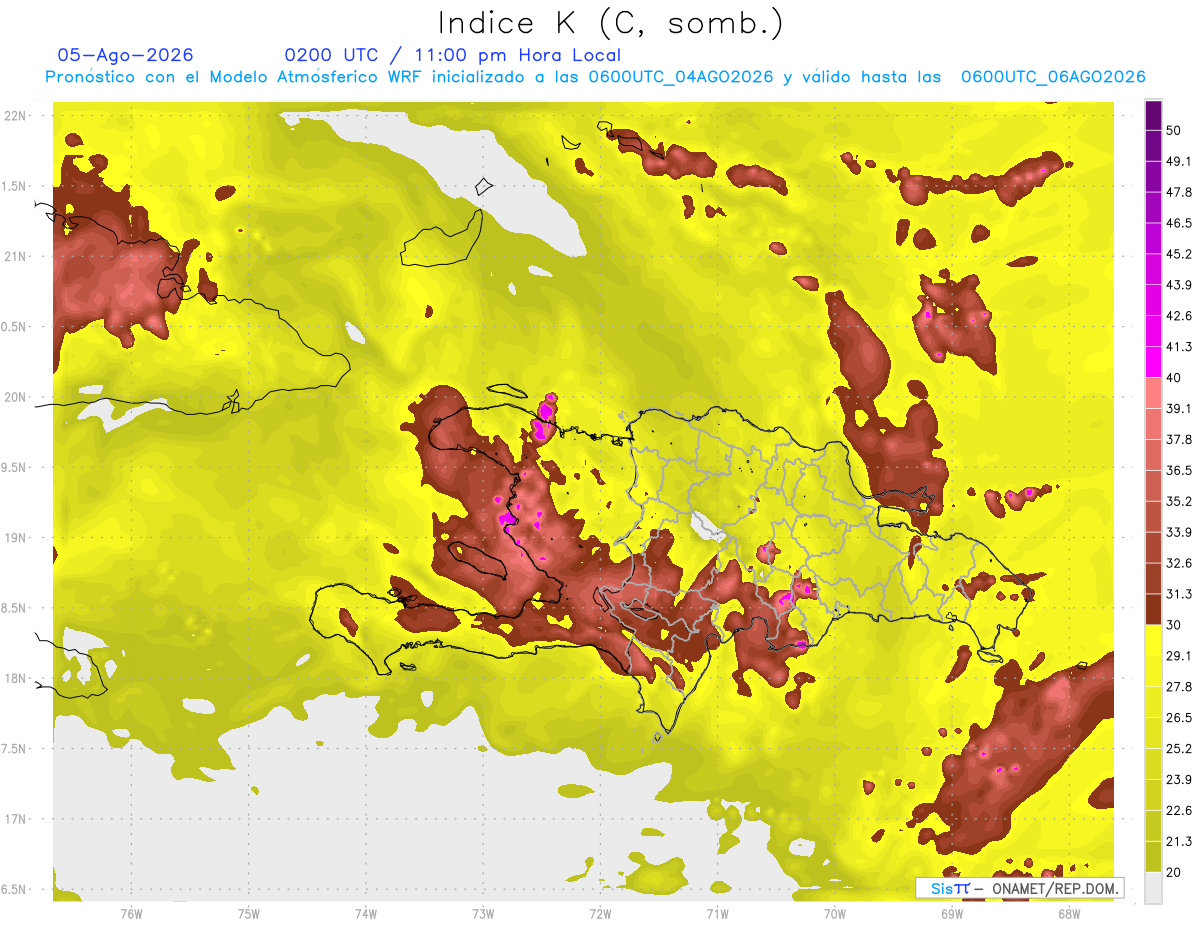
Task: Click the longitude label '73W'
Action: pyautogui.click(x=483, y=914)
